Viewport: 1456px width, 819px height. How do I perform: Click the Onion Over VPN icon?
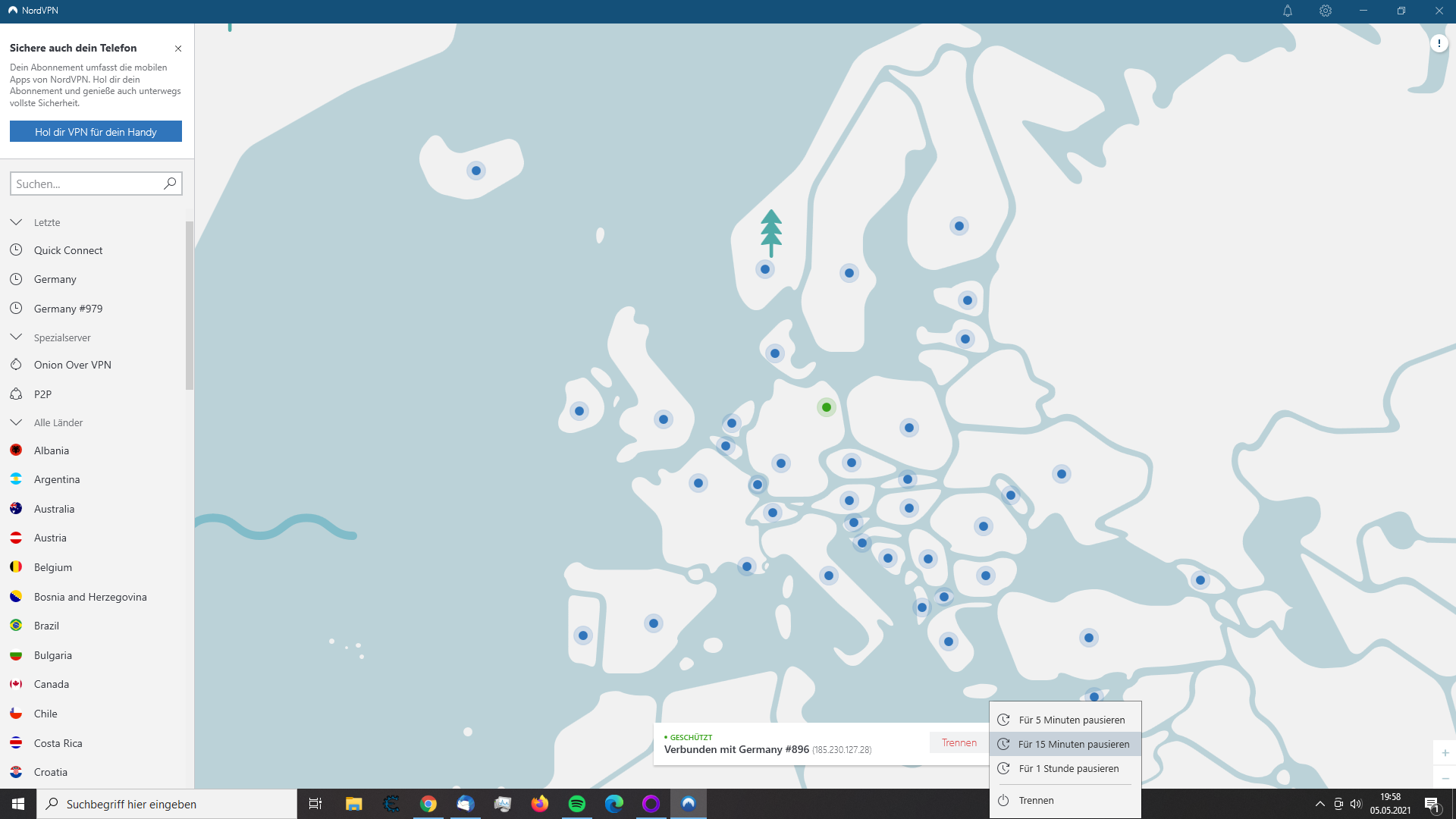16,365
